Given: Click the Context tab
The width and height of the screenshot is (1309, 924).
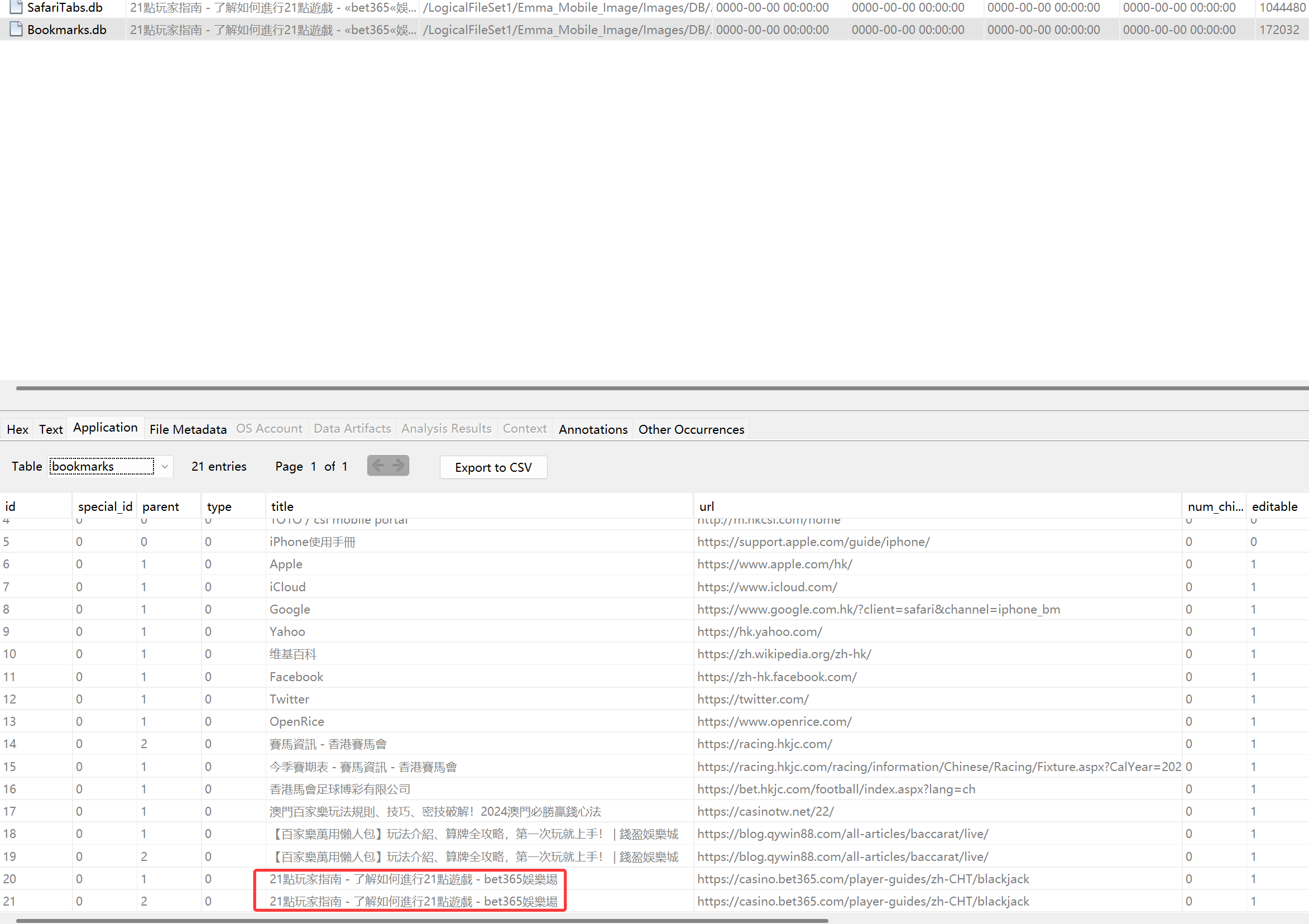Looking at the screenshot, I should click(525, 429).
